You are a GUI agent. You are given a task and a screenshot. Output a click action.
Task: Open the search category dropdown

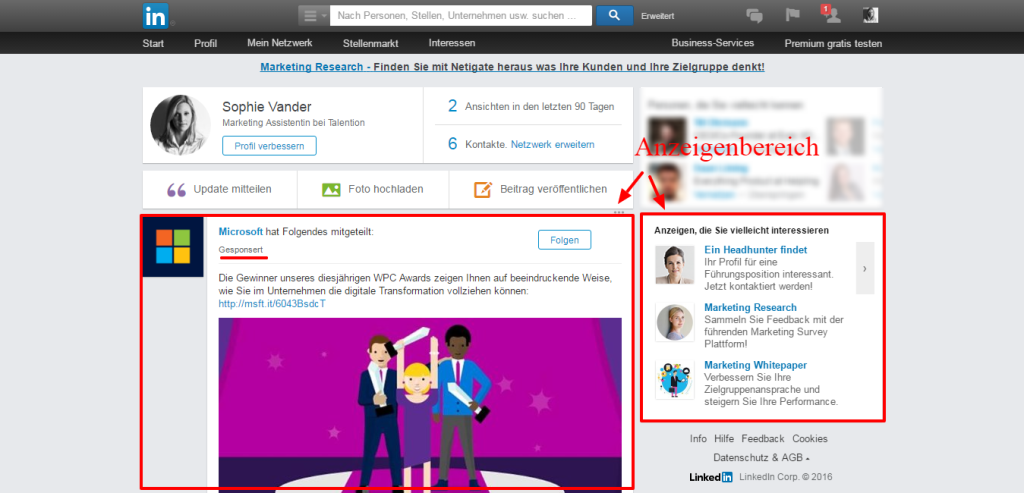pos(313,15)
